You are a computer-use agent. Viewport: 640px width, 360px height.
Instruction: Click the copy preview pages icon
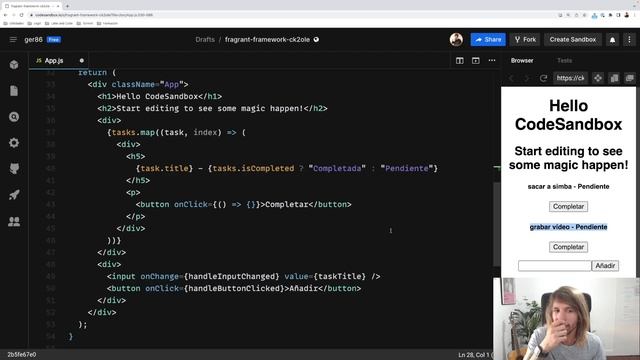coord(614,78)
